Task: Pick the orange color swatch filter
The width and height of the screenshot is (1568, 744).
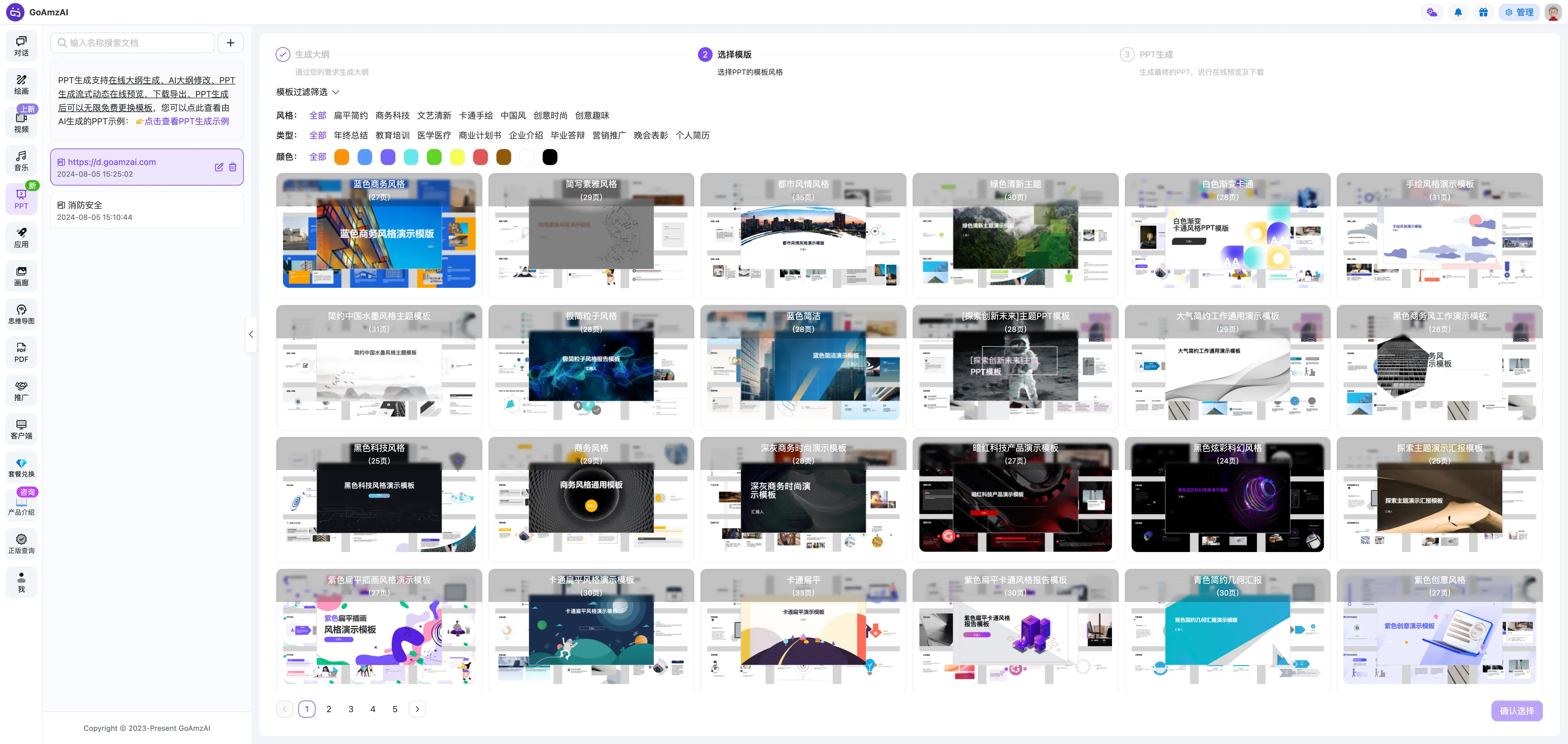Action: click(x=342, y=157)
